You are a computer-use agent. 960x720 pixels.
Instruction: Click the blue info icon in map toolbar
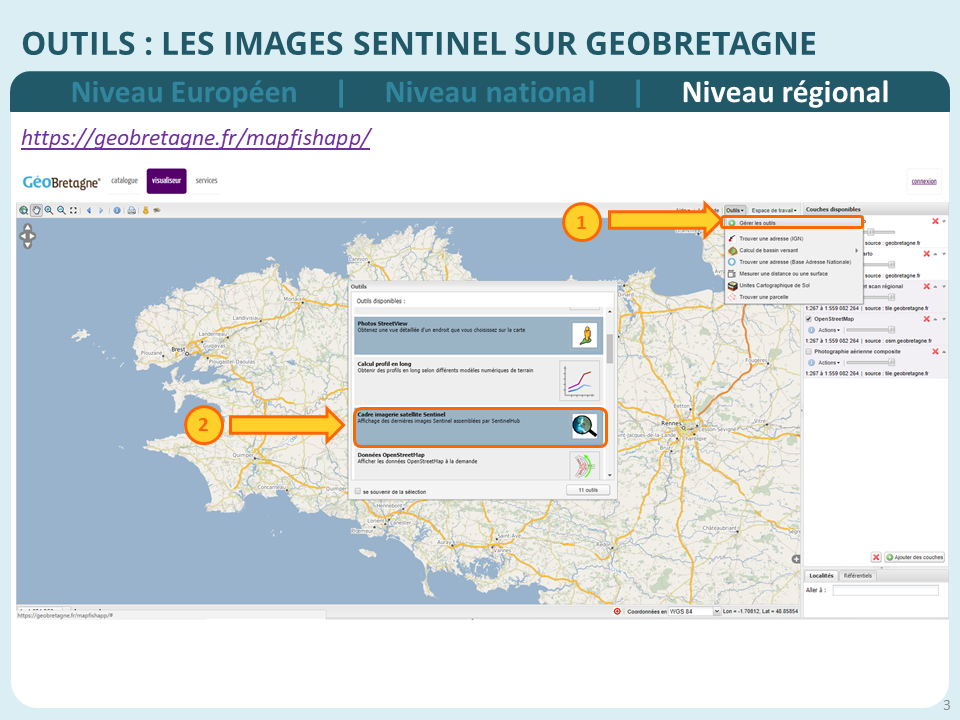117,211
